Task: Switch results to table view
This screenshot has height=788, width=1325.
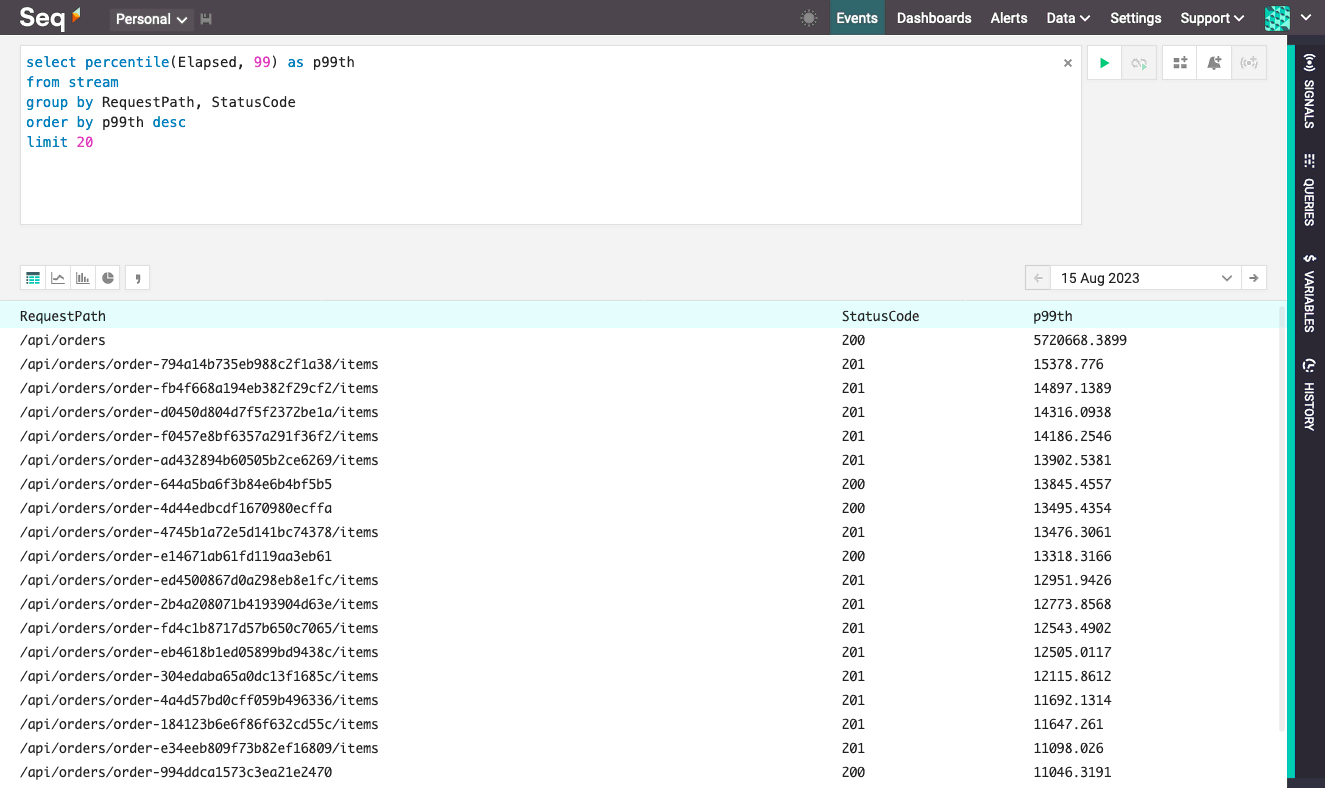Action: [x=33, y=278]
